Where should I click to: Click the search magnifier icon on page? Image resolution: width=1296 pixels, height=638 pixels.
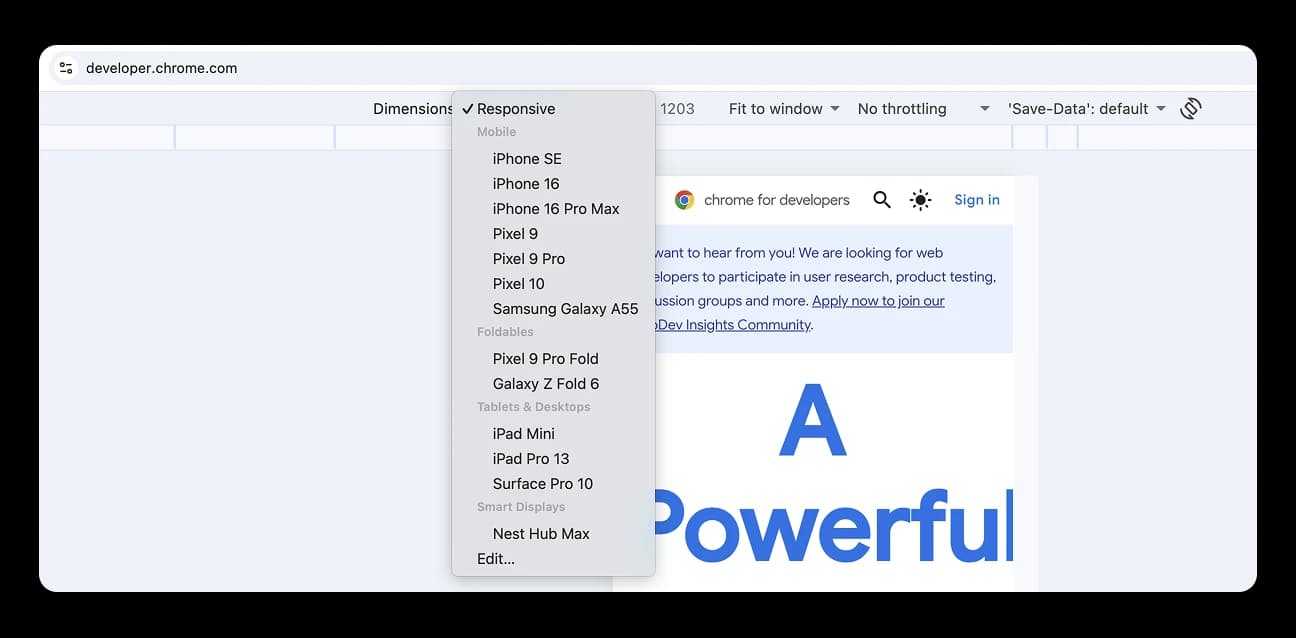click(881, 200)
